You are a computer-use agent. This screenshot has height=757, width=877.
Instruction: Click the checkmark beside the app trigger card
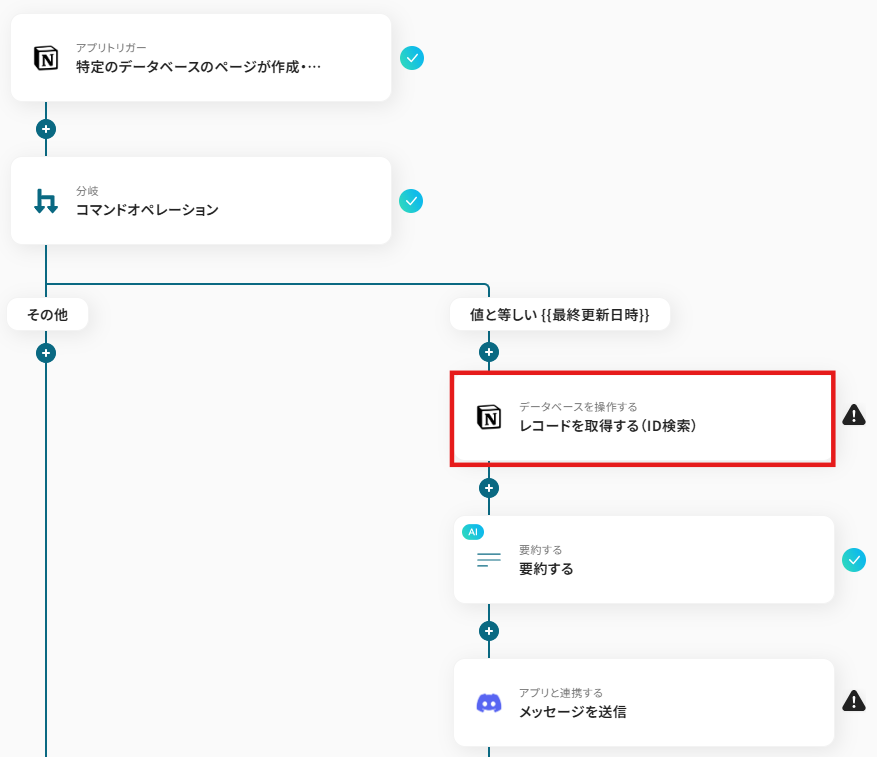point(412,58)
